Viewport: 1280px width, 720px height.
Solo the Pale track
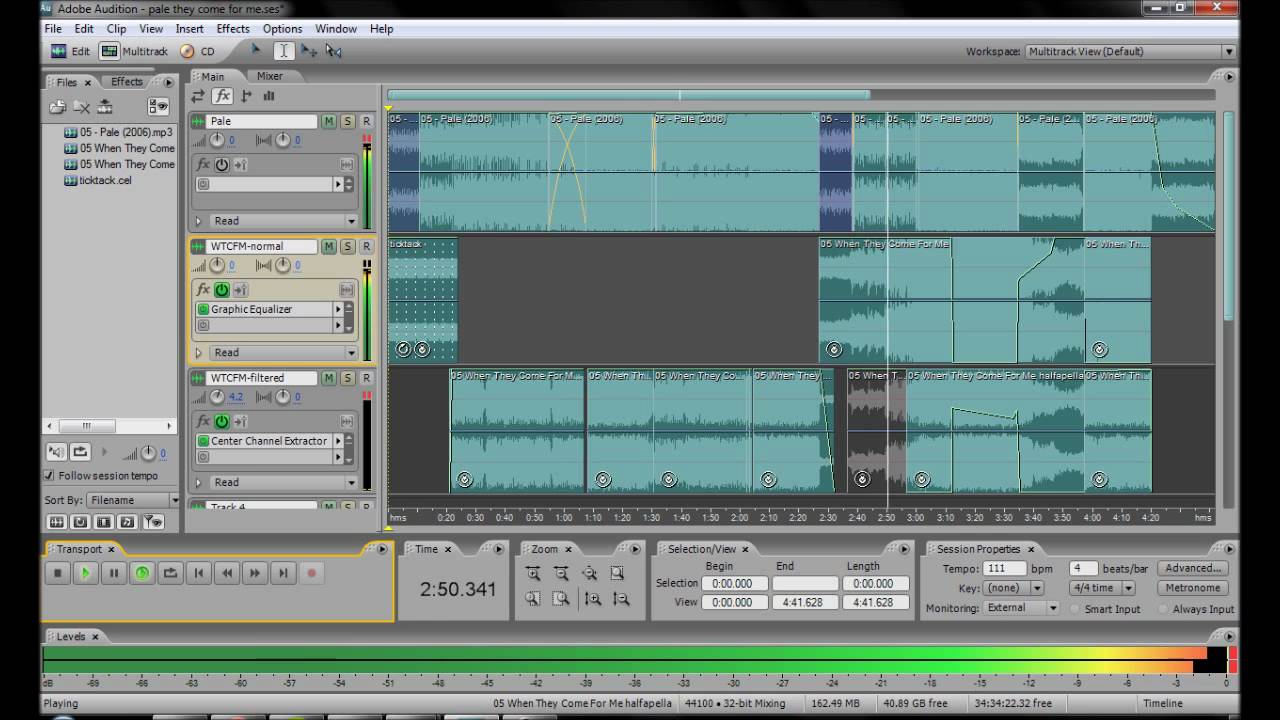click(348, 121)
